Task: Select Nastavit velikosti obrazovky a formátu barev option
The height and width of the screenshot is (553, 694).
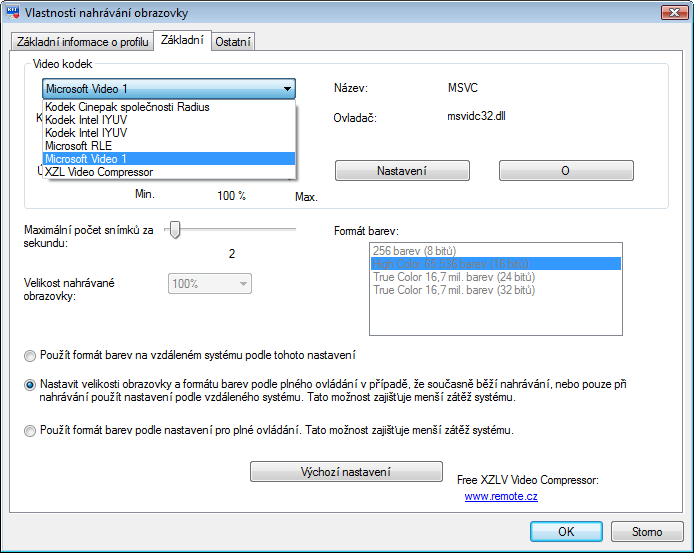Action: tap(30, 385)
